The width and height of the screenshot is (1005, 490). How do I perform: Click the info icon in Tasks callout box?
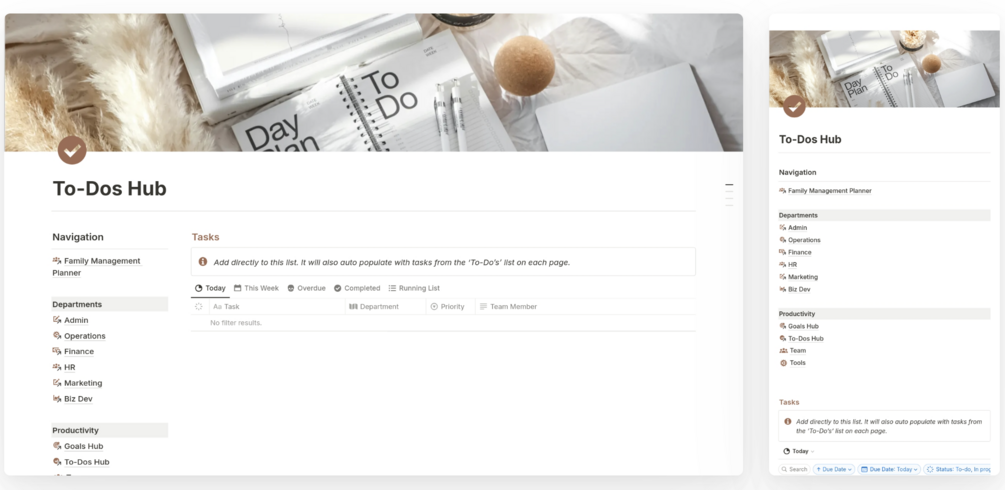(x=203, y=262)
